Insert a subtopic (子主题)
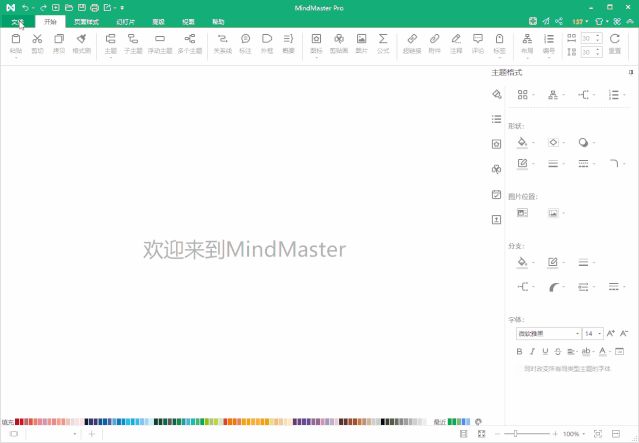Viewport: 639px width, 443px height. (x=133, y=44)
